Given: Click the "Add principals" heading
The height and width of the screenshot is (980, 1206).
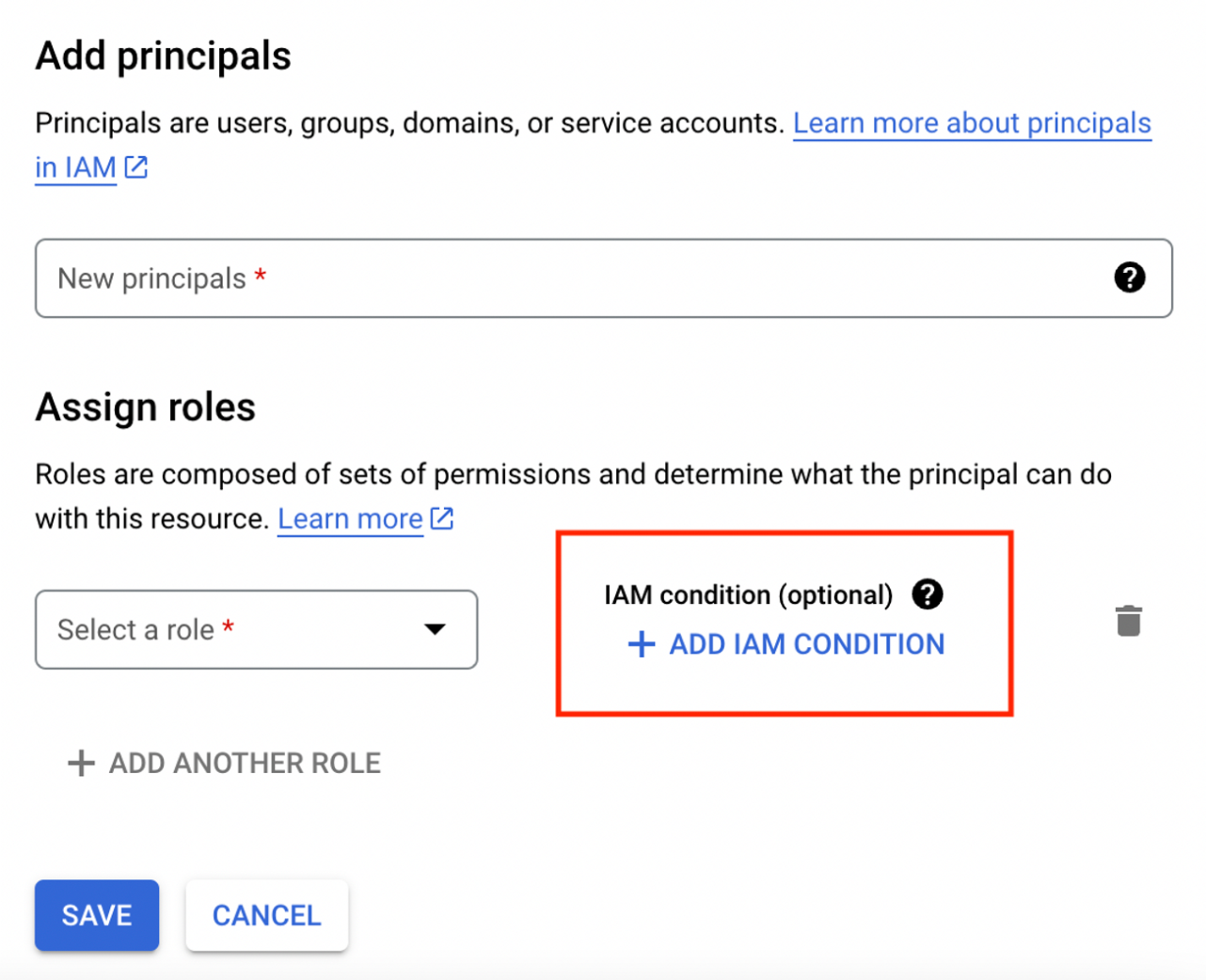Looking at the screenshot, I should click(164, 56).
